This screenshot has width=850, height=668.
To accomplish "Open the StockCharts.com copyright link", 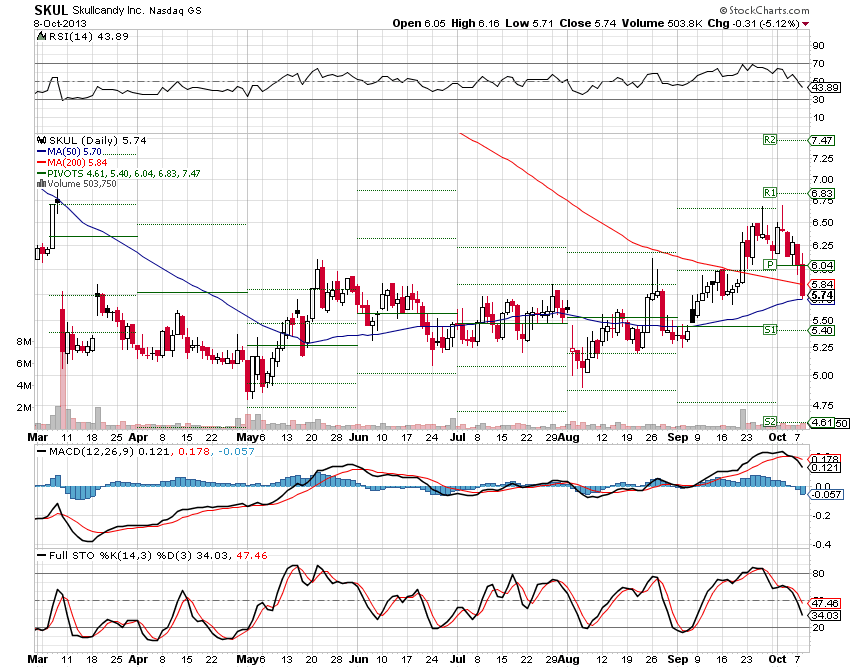I will [764, 10].
